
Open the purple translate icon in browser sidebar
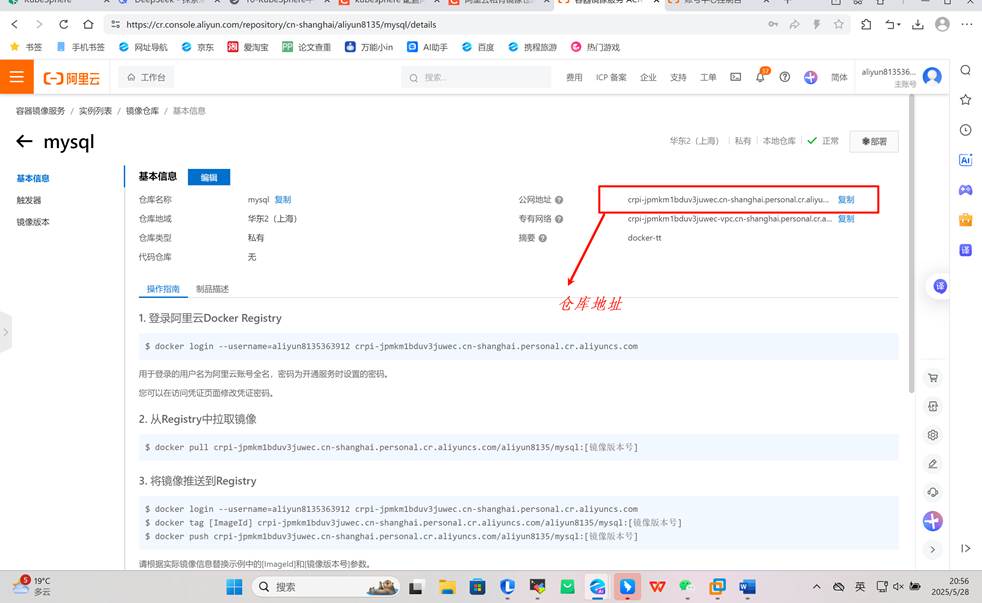coord(966,250)
